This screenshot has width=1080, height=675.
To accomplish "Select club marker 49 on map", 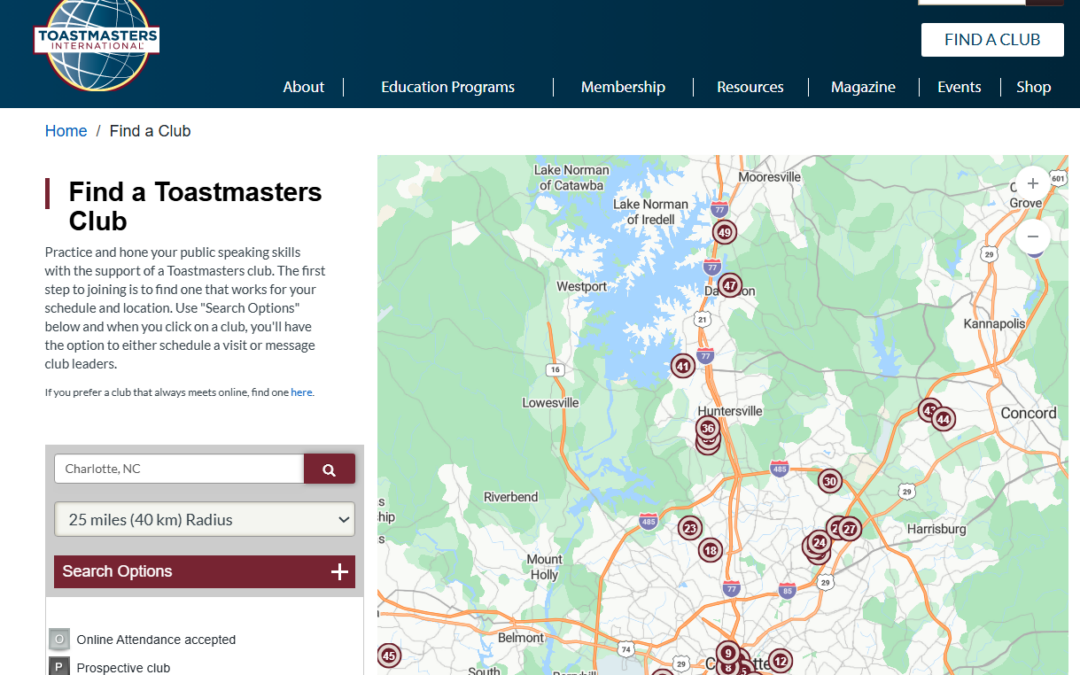I will [x=725, y=233].
